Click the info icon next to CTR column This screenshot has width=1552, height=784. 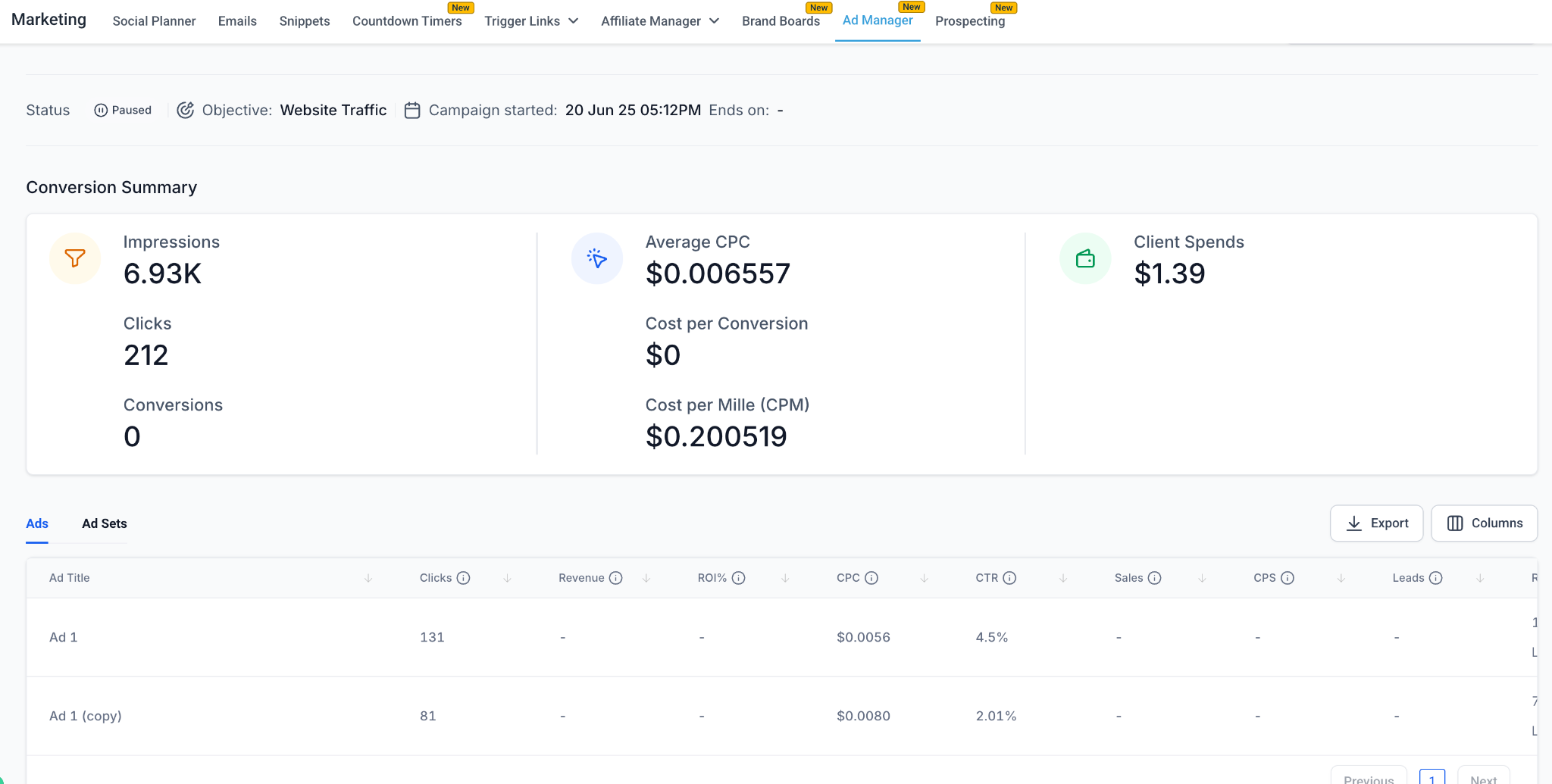click(1009, 578)
